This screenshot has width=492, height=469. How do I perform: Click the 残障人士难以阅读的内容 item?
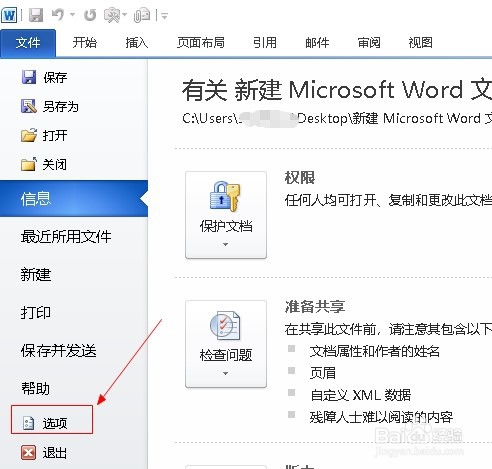(381, 417)
